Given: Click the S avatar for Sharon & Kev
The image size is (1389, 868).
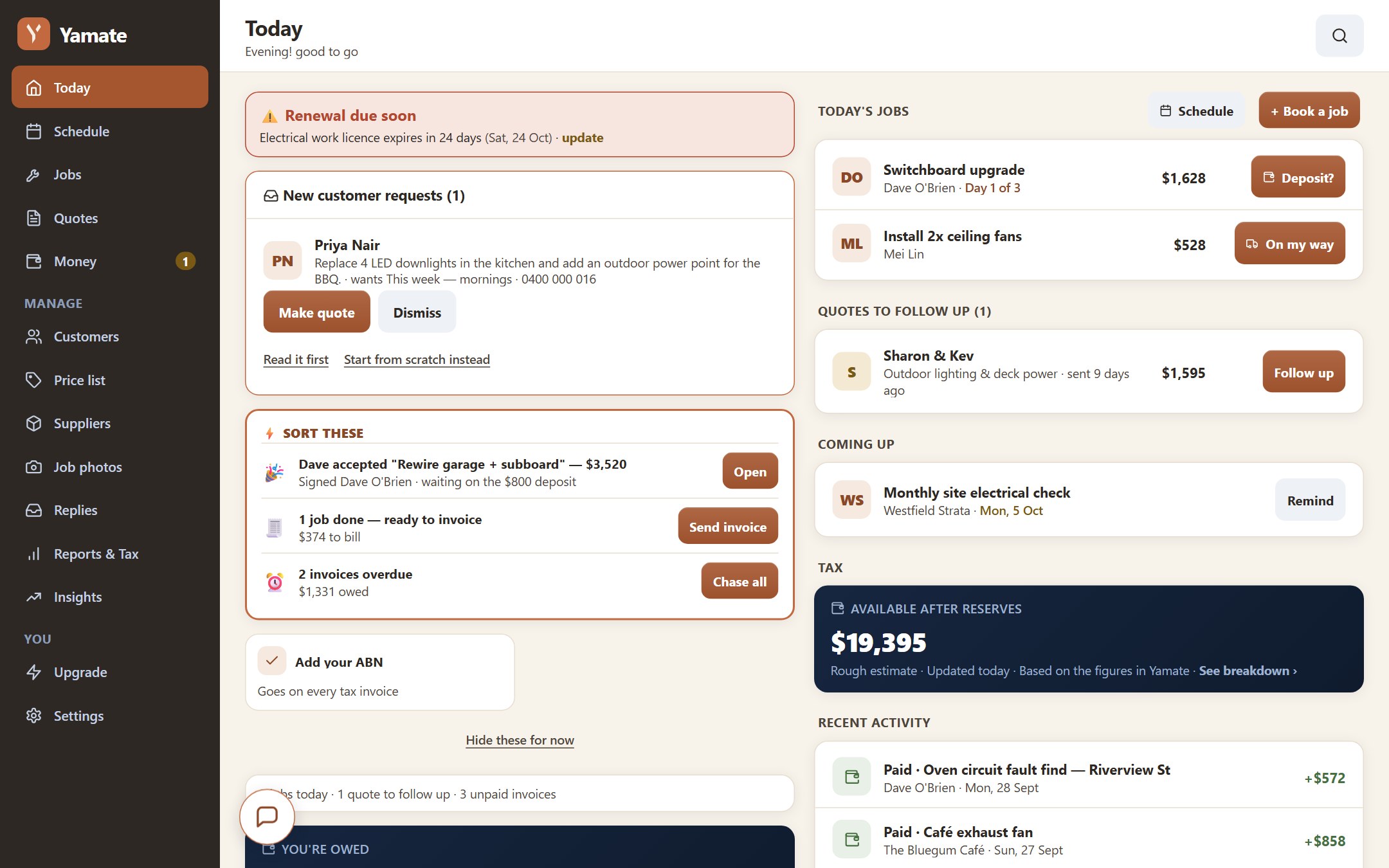Looking at the screenshot, I should coord(851,372).
